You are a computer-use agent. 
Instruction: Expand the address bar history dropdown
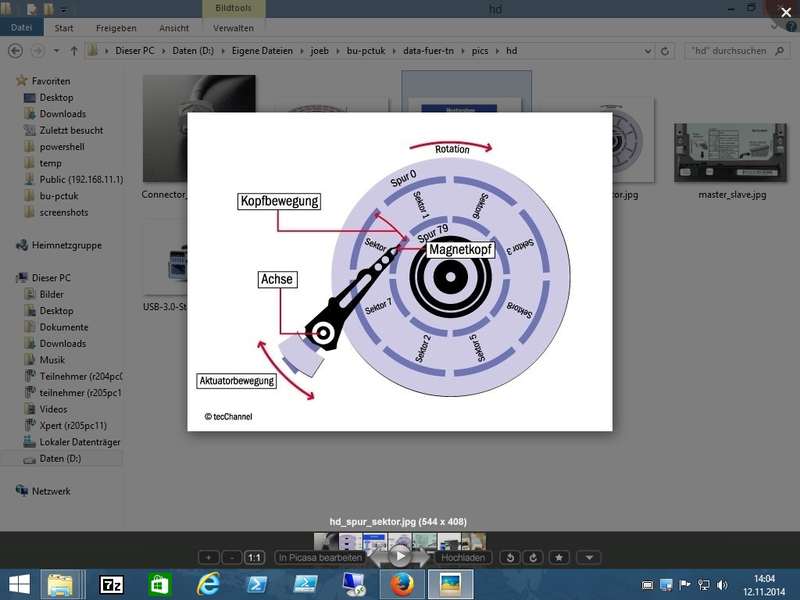pyautogui.click(x=647, y=51)
